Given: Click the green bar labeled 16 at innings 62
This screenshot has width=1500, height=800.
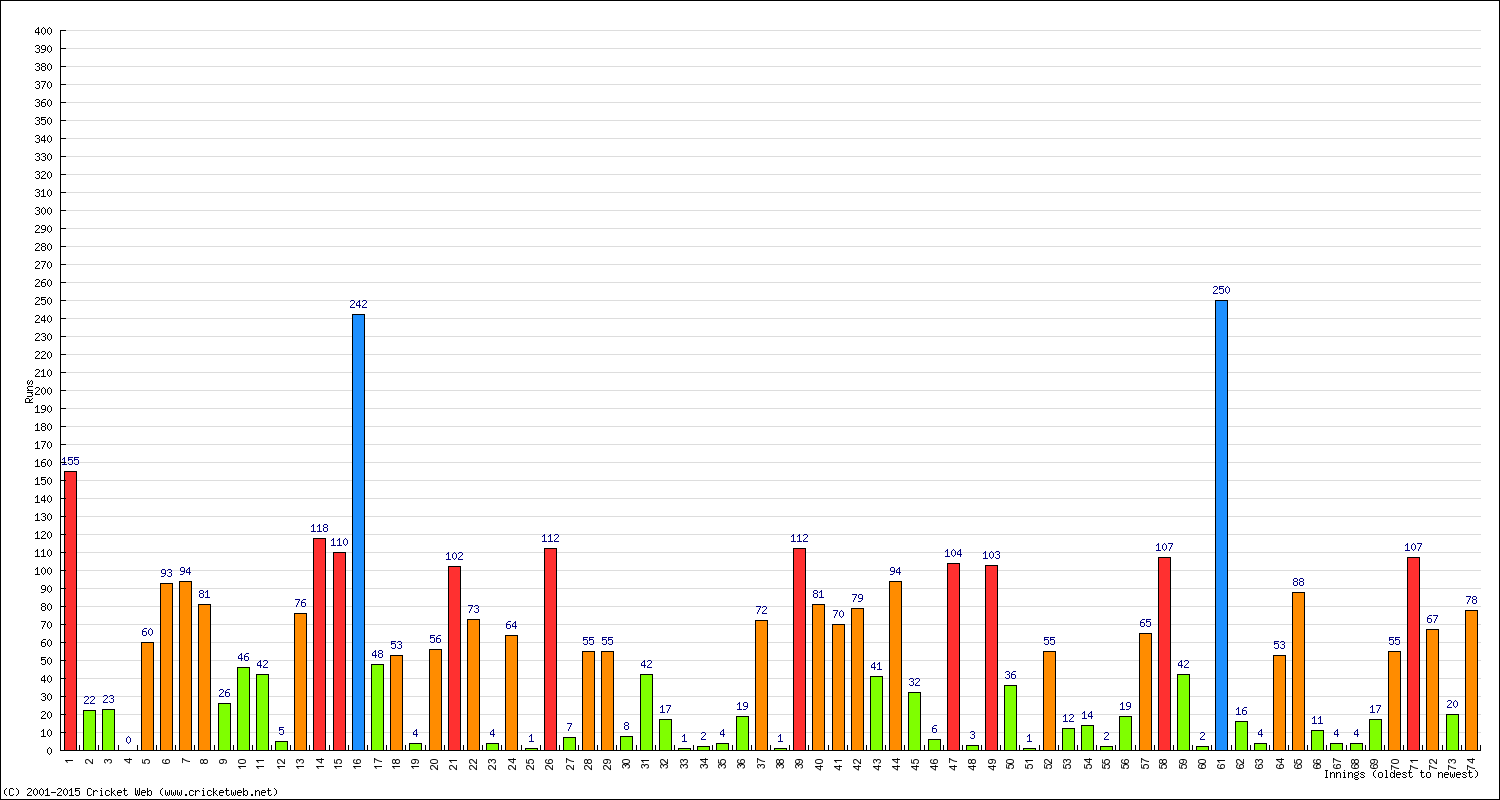Looking at the screenshot, I should [1241, 735].
